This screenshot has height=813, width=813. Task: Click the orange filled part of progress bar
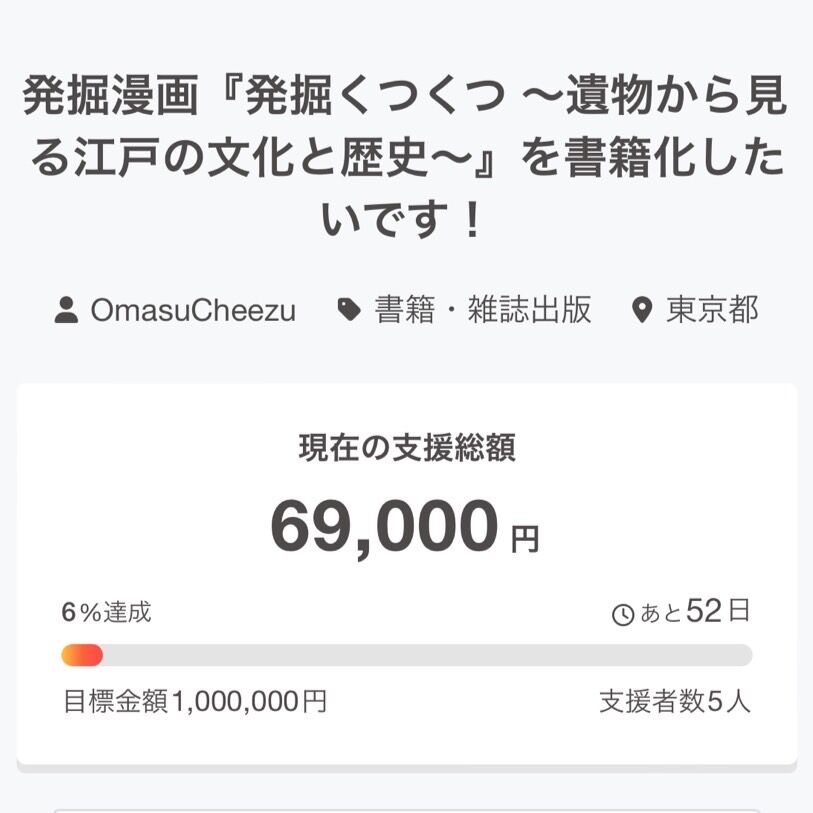tap(82, 655)
